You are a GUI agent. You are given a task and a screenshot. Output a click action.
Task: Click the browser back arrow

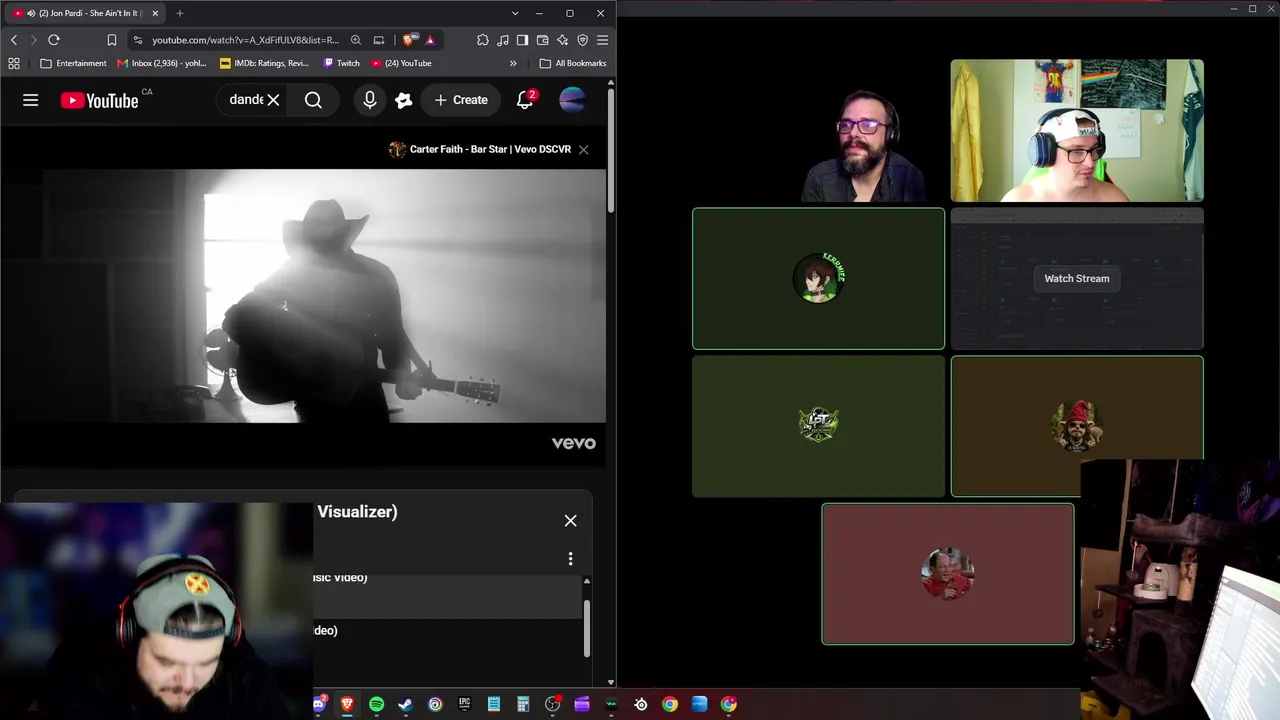click(14, 40)
